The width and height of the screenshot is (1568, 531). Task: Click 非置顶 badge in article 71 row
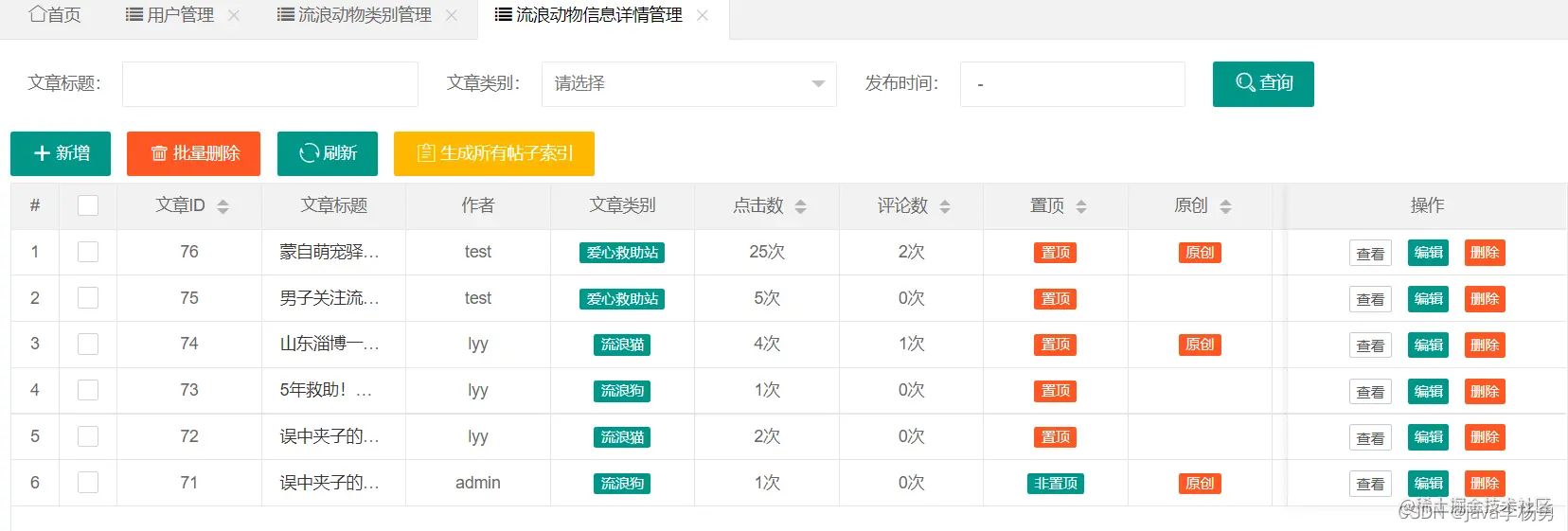click(1055, 484)
